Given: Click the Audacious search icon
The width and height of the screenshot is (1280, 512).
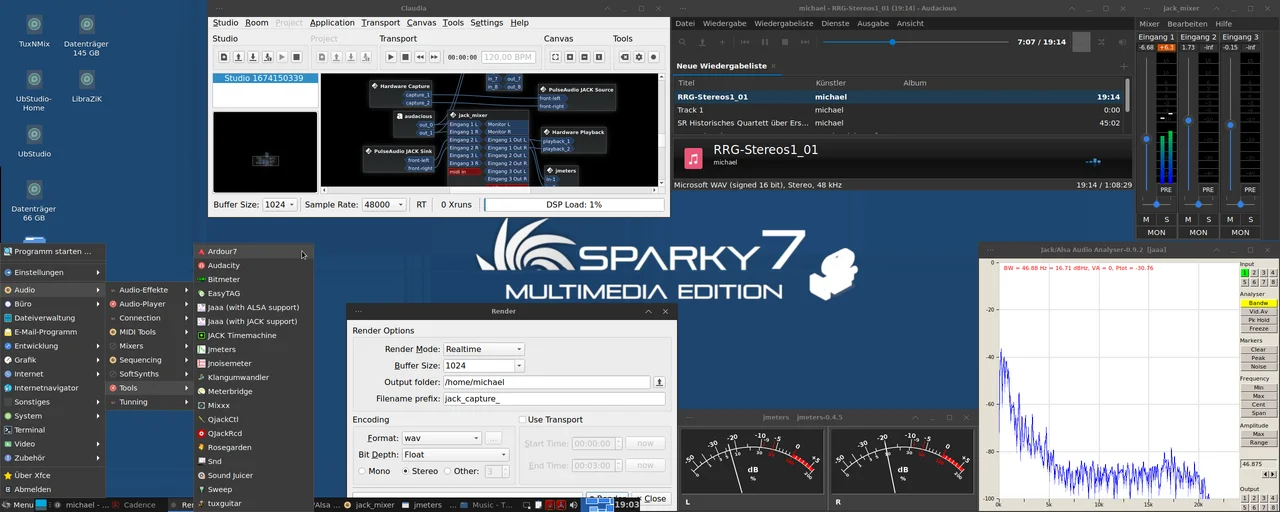Looking at the screenshot, I should [x=682, y=42].
